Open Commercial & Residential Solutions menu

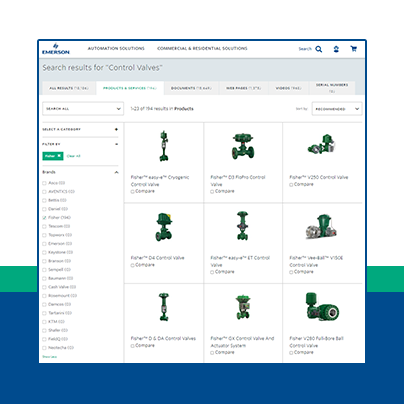(x=202, y=48)
